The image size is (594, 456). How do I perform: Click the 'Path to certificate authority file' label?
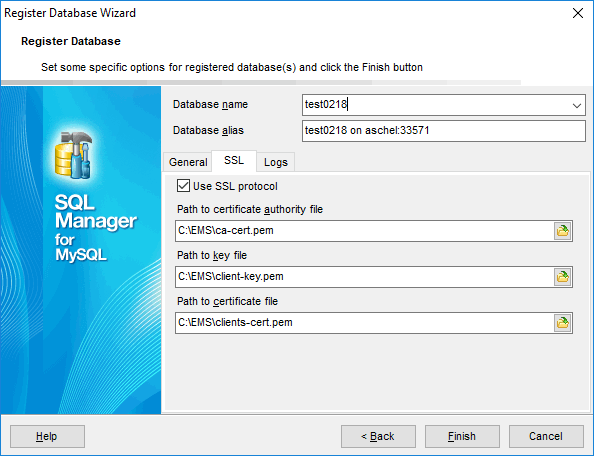click(x=250, y=209)
